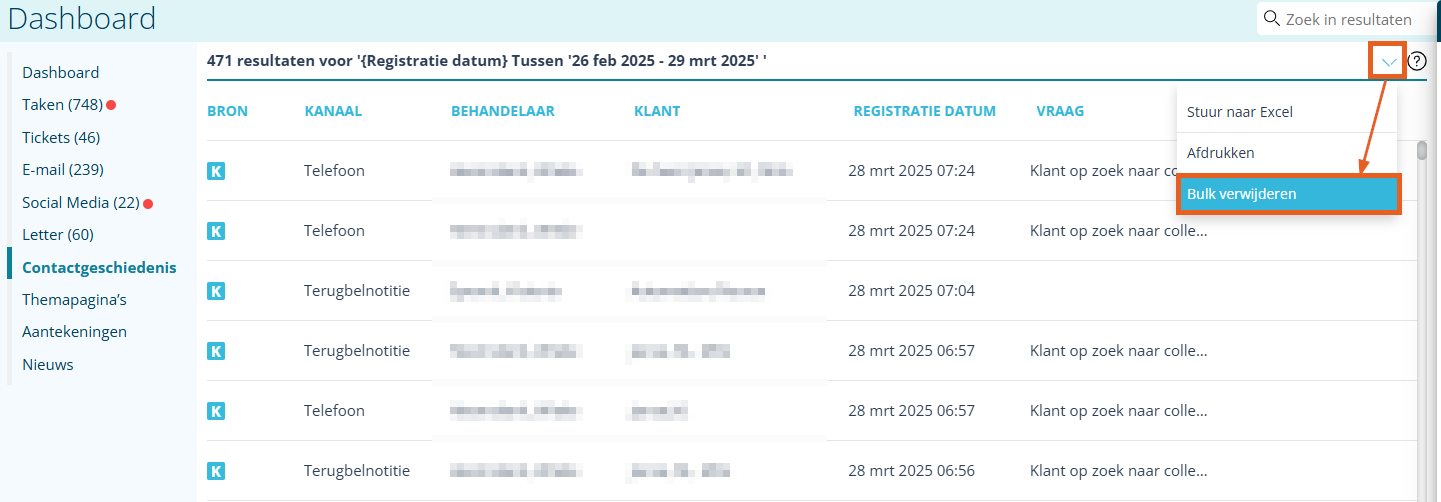Screen dimensions: 1441x502
Task: Click the red dot beside Social Media
Action: coord(148,203)
